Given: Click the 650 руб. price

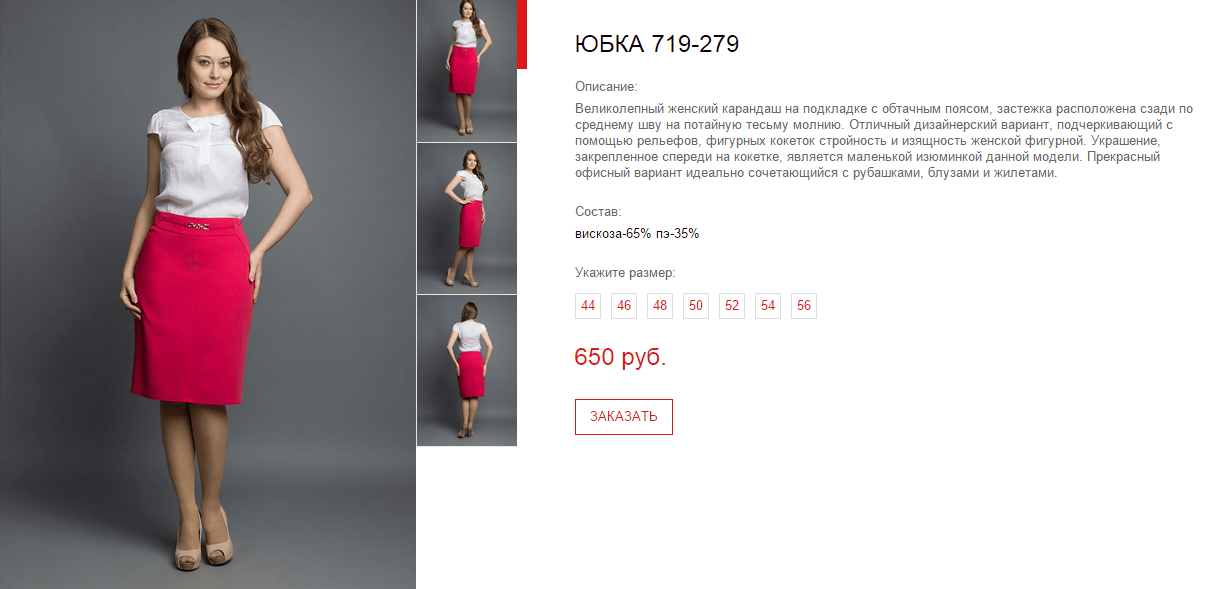Looking at the screenshot, I should (620, 357).
